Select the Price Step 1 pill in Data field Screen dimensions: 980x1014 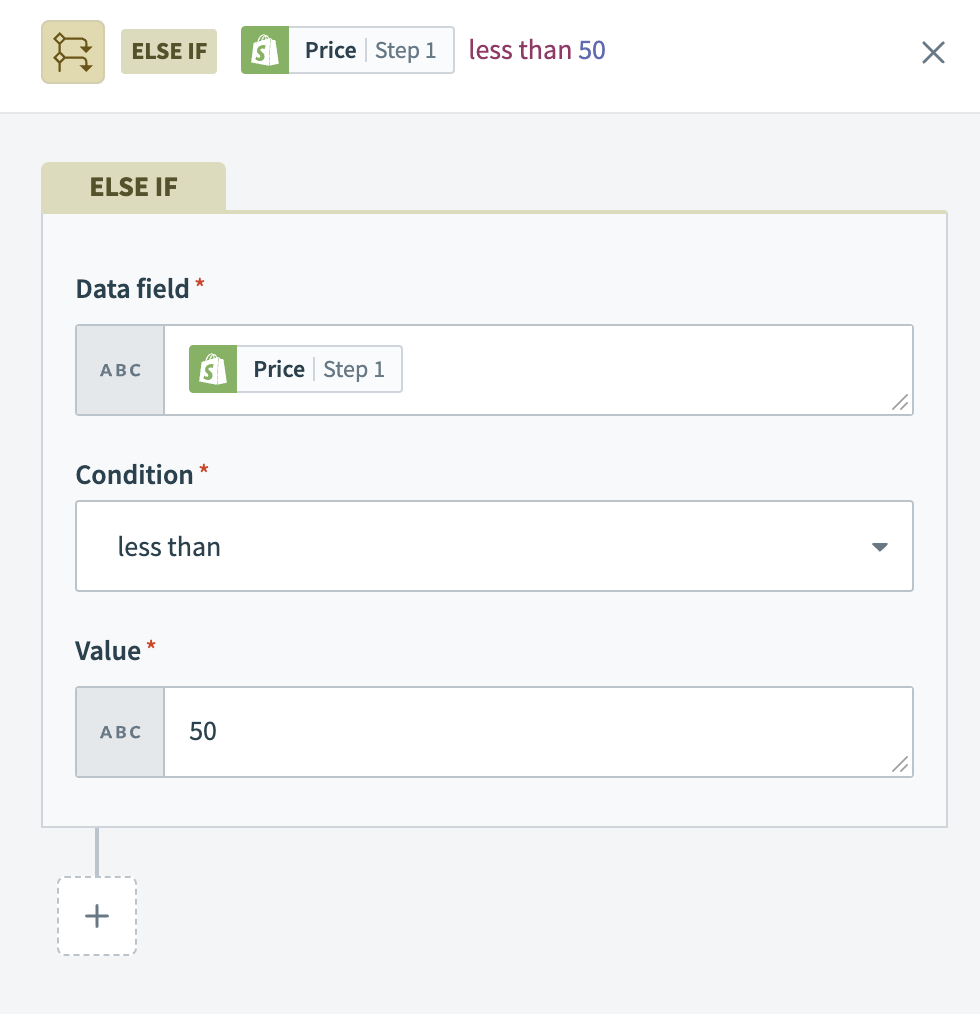click(319, 370)
